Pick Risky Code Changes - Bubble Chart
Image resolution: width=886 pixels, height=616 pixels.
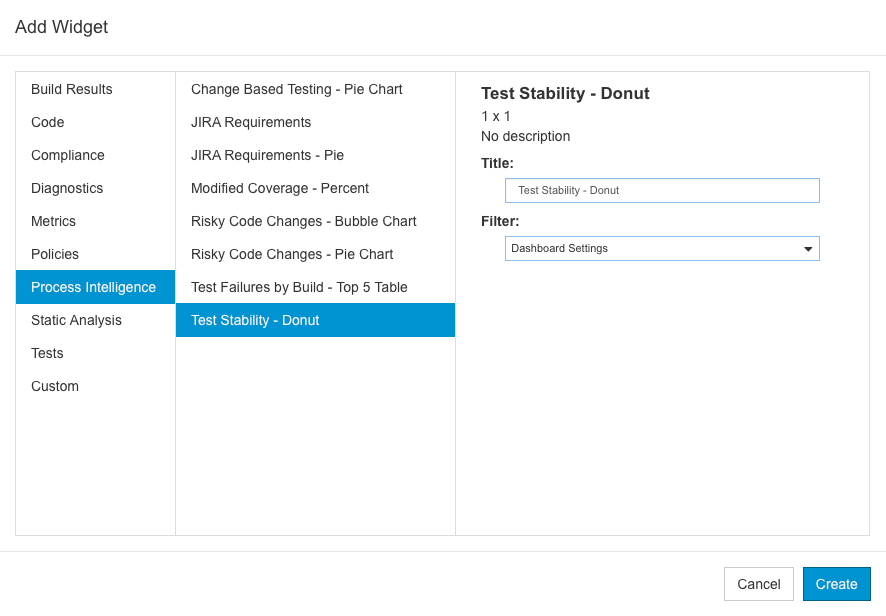315,221
